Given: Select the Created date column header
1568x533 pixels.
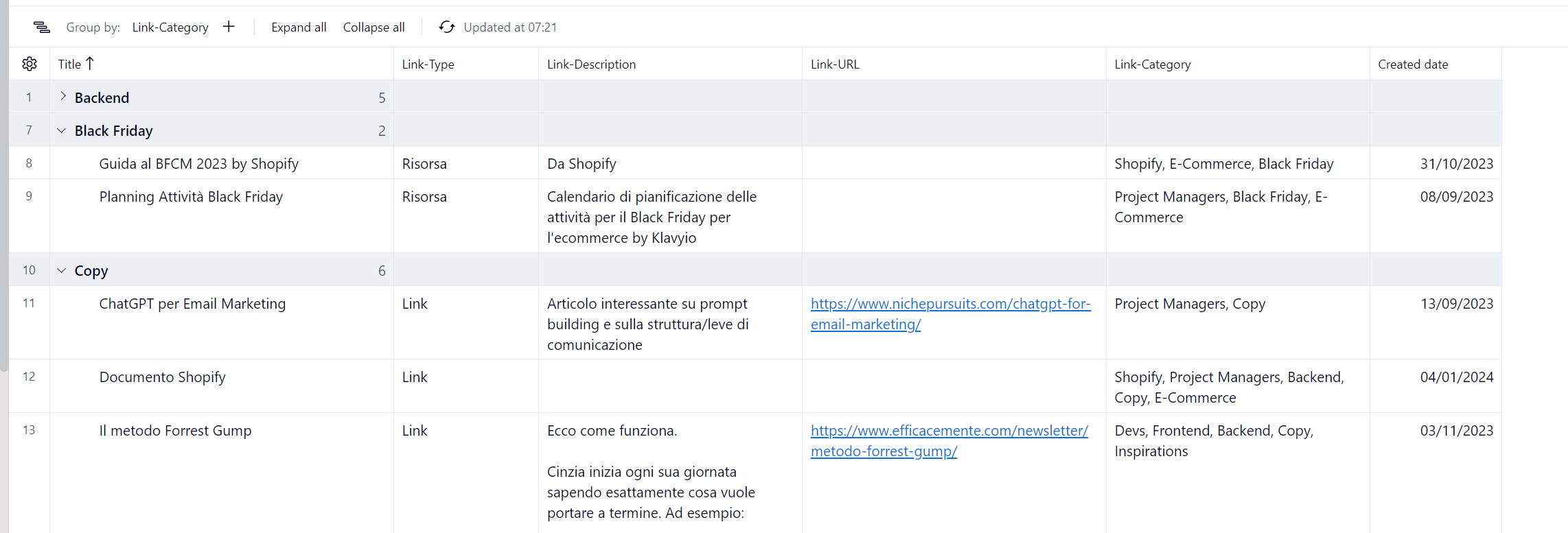Looking at the screenshot, I should coord(1412,64).
